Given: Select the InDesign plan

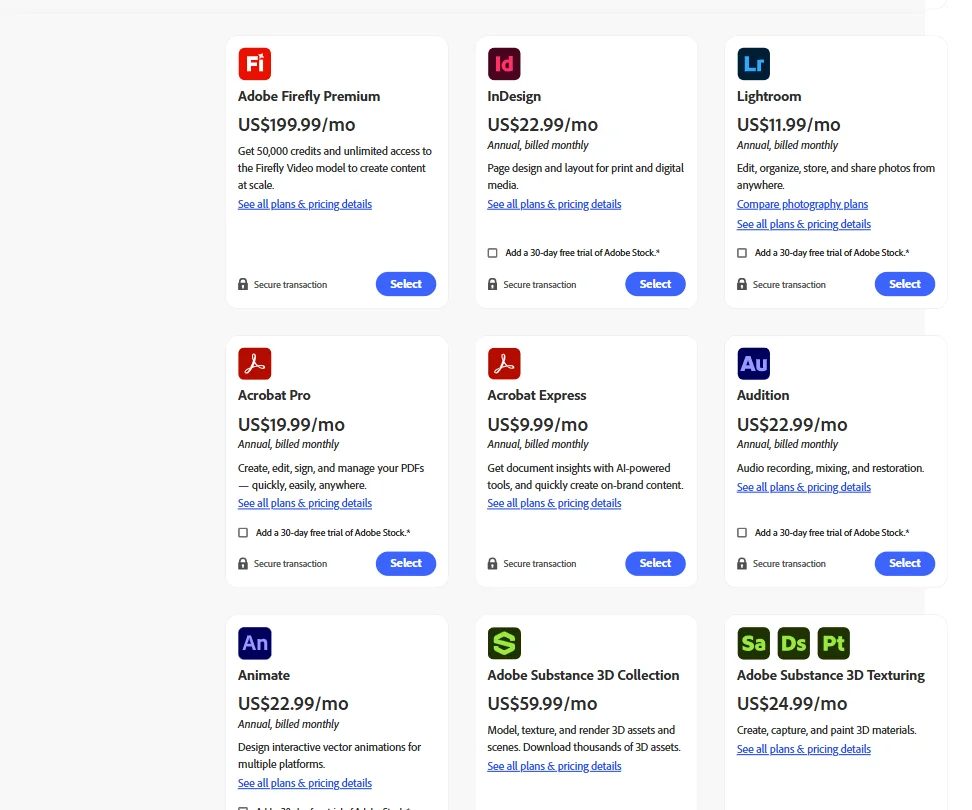Looking at the screenshot, I should [x=655, y=284].
